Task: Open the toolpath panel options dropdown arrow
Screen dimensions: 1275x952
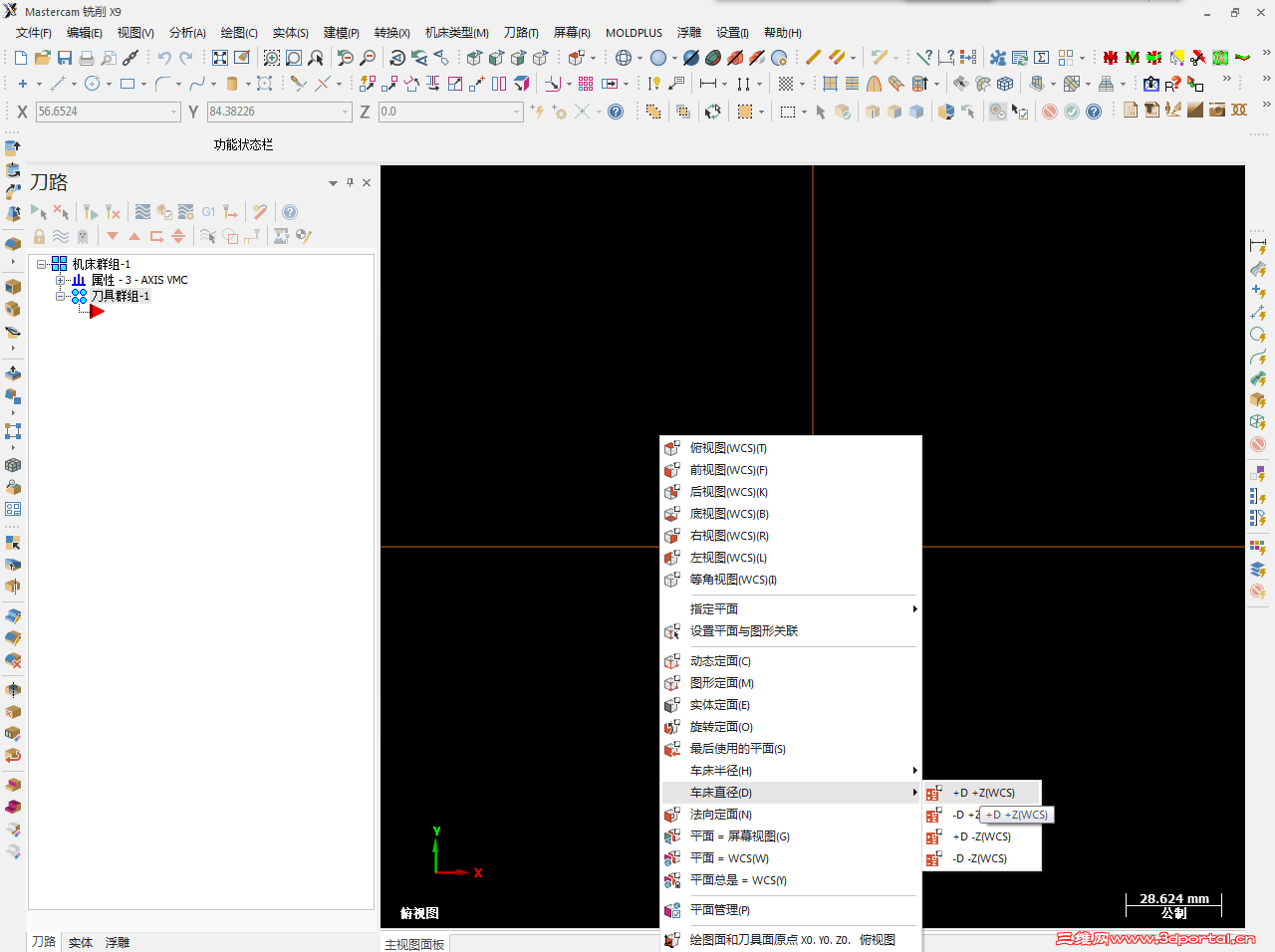Action: pyautogui.click(x=333, y=183)
